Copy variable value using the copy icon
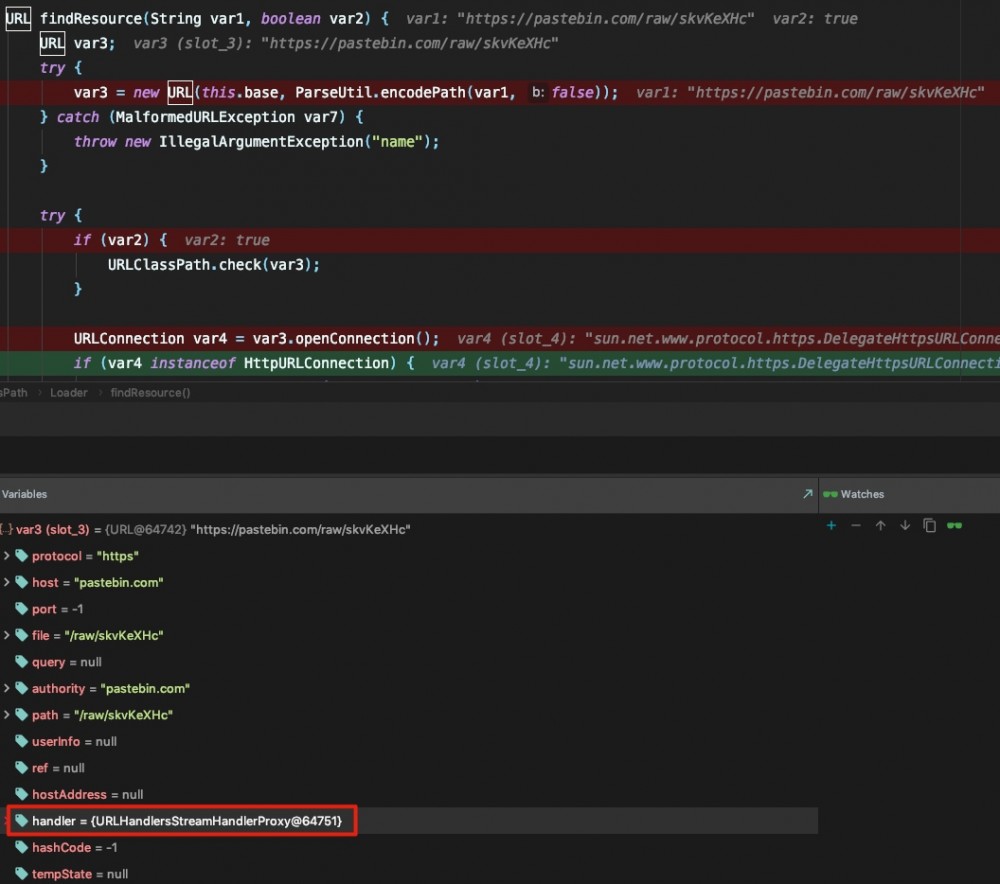This screenshot has height=884, width=1000. [x=931, y=525]
